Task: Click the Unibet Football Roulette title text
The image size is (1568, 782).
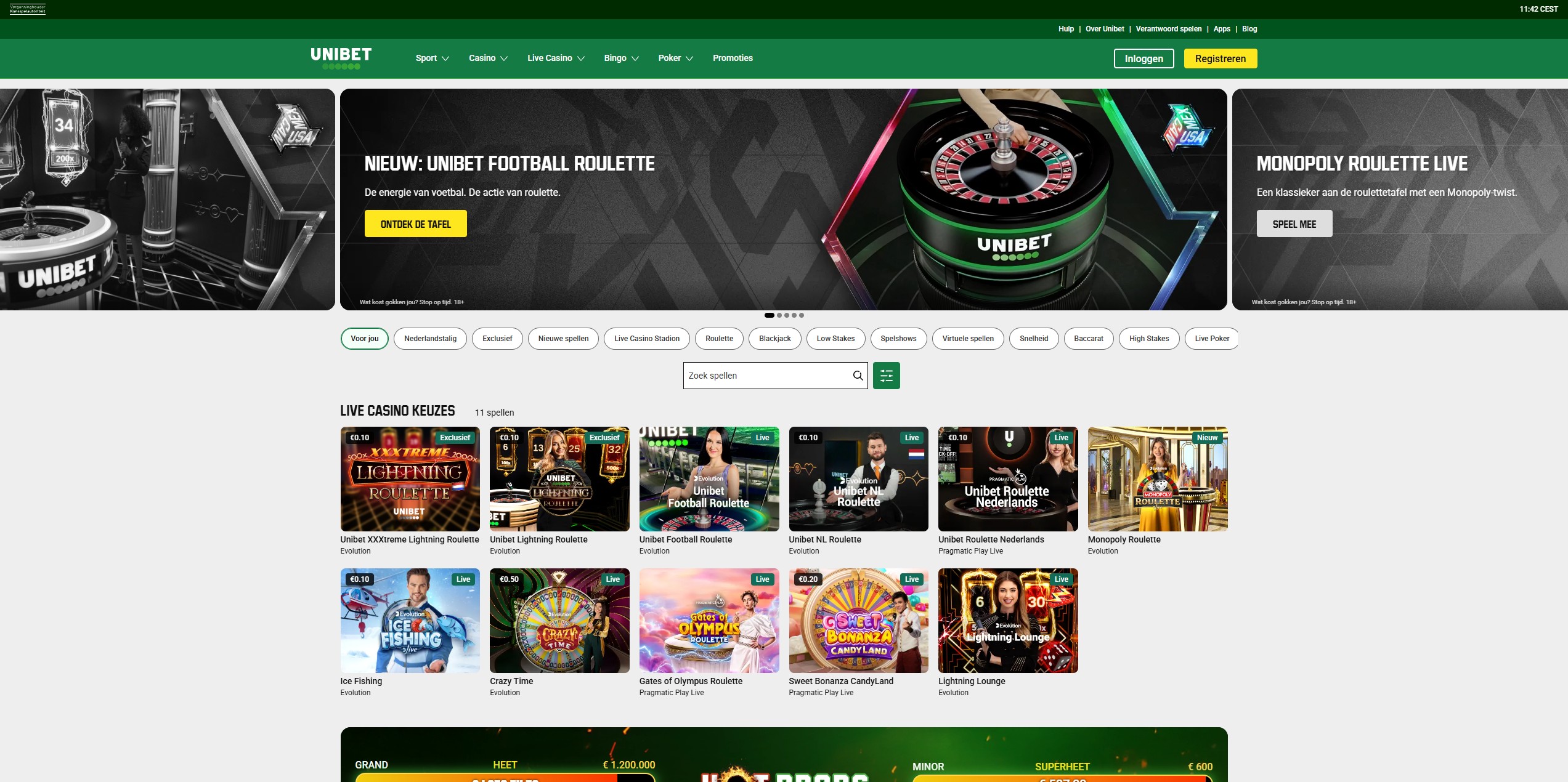Action: pos(686,539)
